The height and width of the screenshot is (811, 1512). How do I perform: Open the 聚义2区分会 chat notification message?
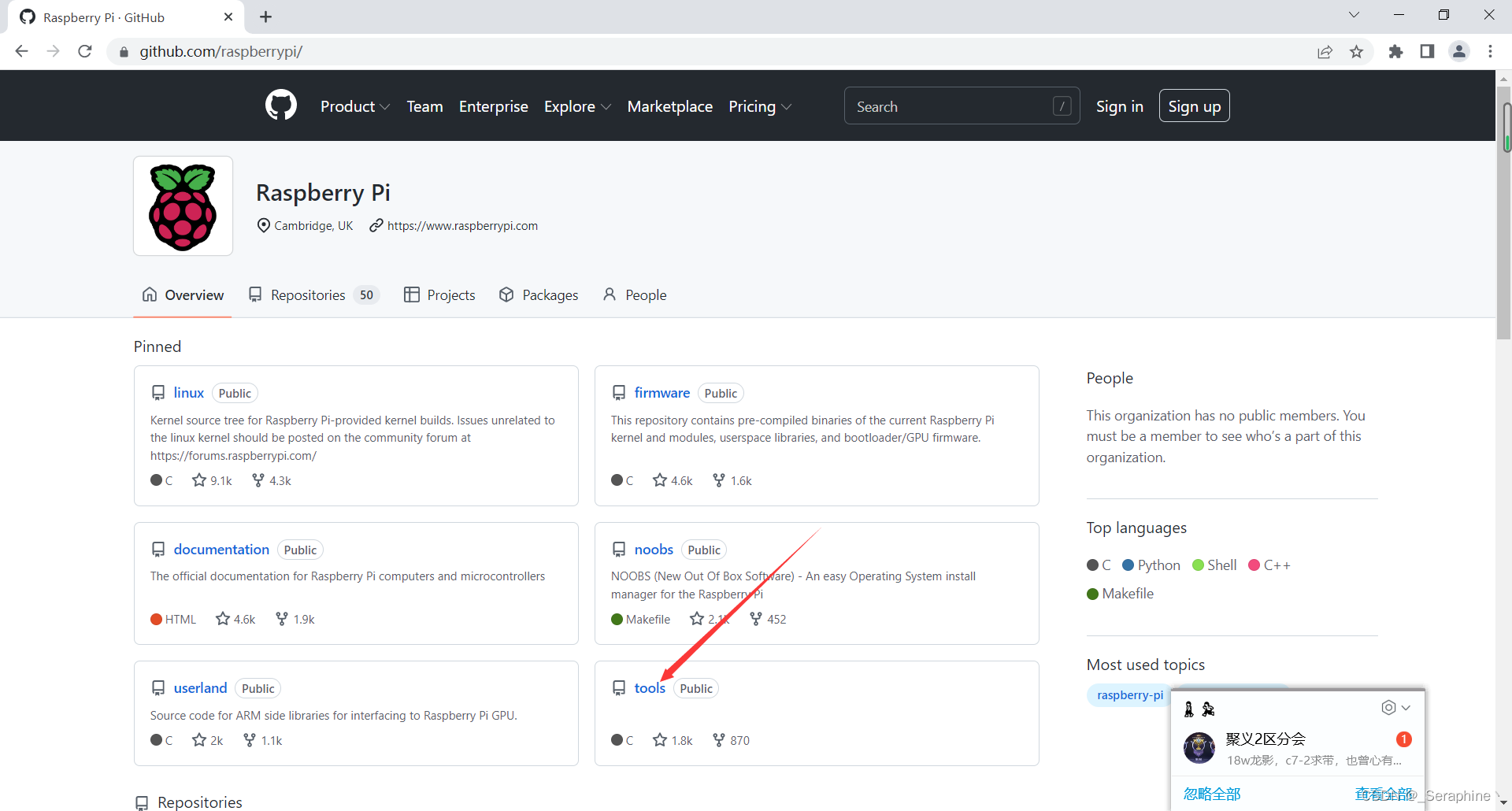point(1297,748)
